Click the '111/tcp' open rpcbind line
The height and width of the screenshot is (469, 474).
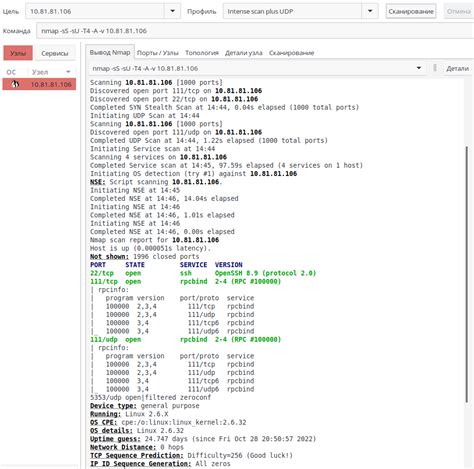(x=185, y=282)
